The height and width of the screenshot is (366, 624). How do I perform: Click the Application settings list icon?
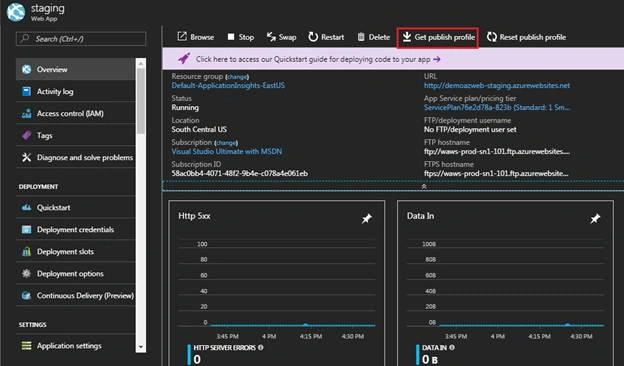(26, 346)
